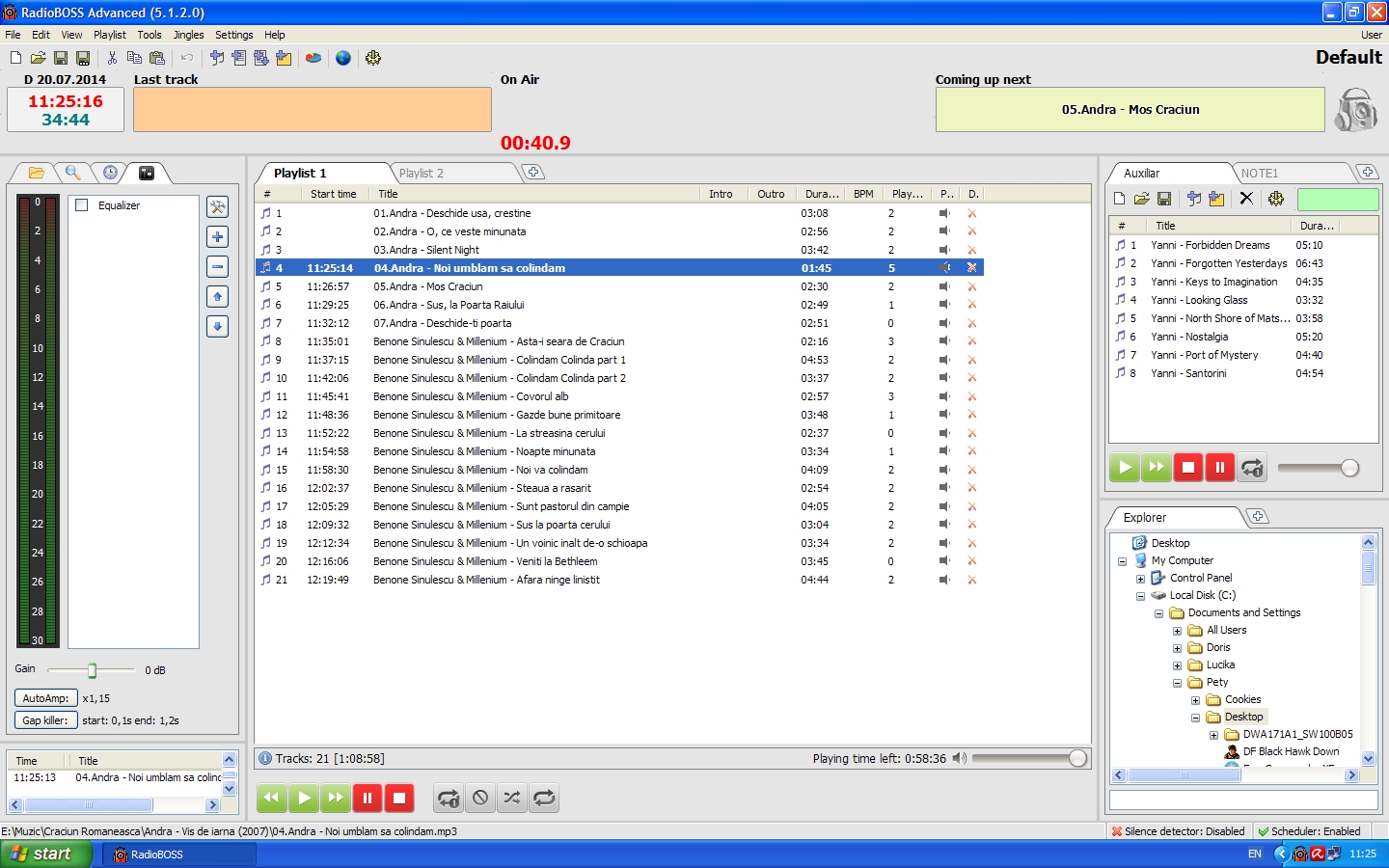The width and height of the screenshot is (1389, 868).
Task: Toggle speaker icon for track 5 Mos Craciun
Action: [944, 286]
